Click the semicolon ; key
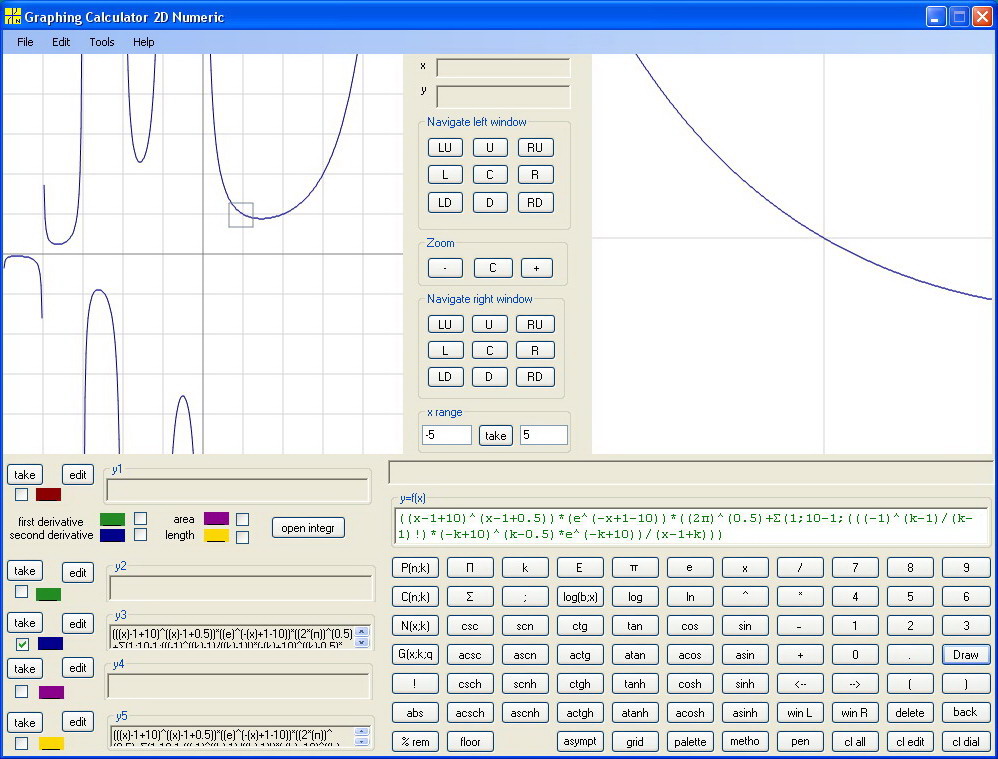The width and height of the screenshot is (998, 759). click(x=525, y=597)
